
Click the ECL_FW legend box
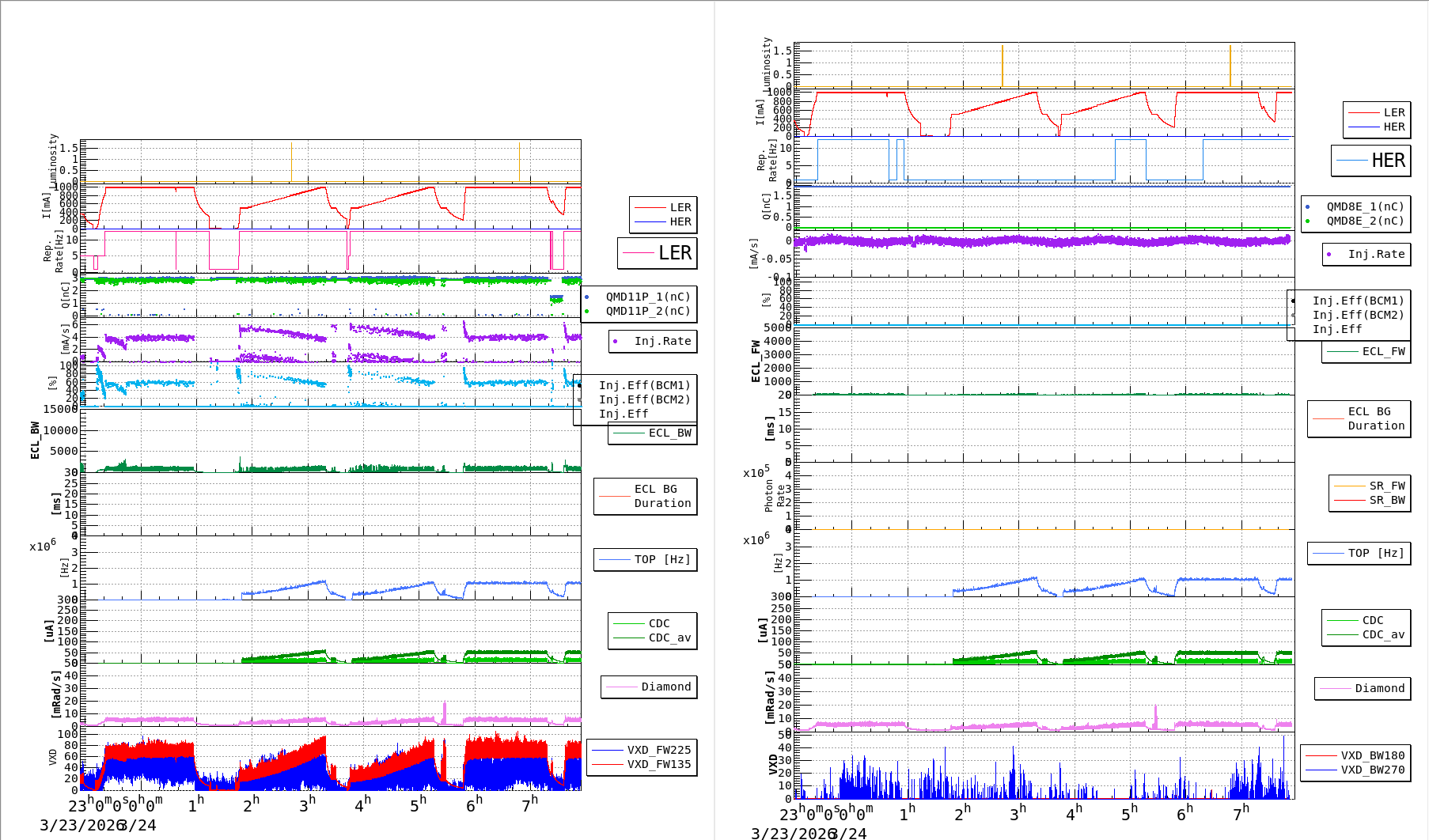click(x=1366, y=352)
